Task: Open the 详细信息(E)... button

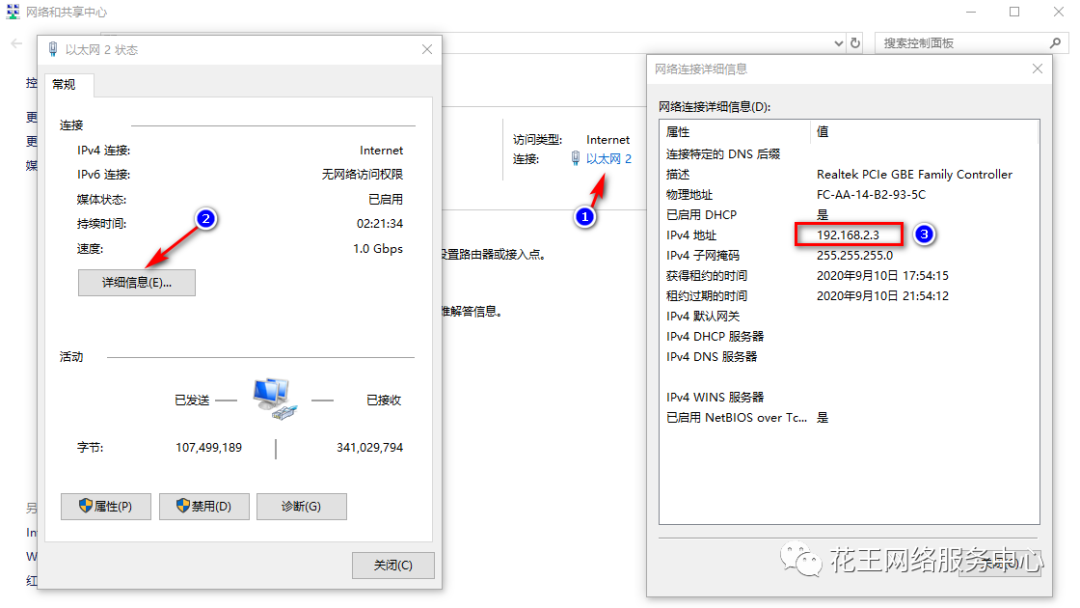Action: click(136, 282)
